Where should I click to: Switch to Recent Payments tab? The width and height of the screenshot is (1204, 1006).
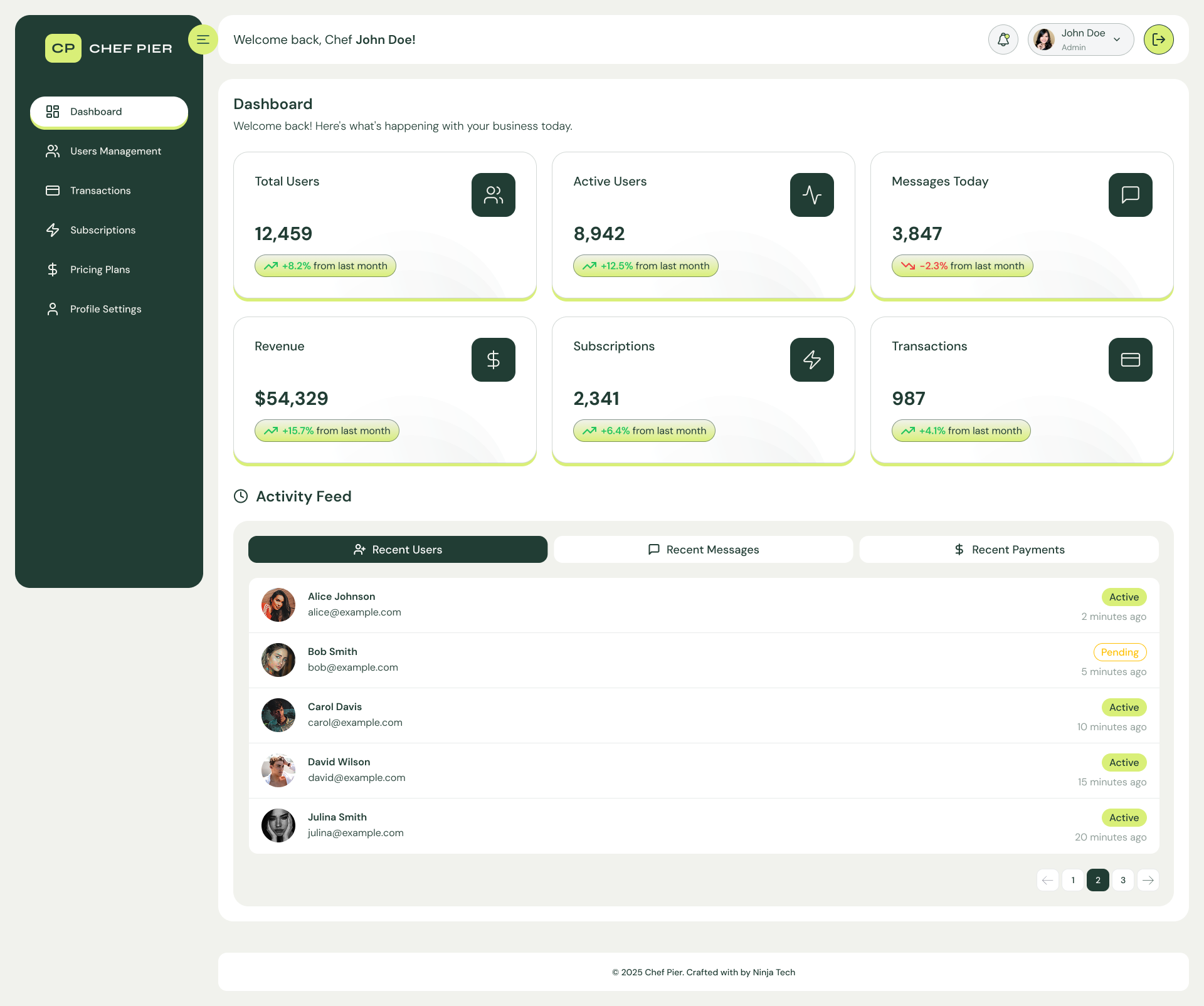pyautogui.click(x=1008, y=550)
